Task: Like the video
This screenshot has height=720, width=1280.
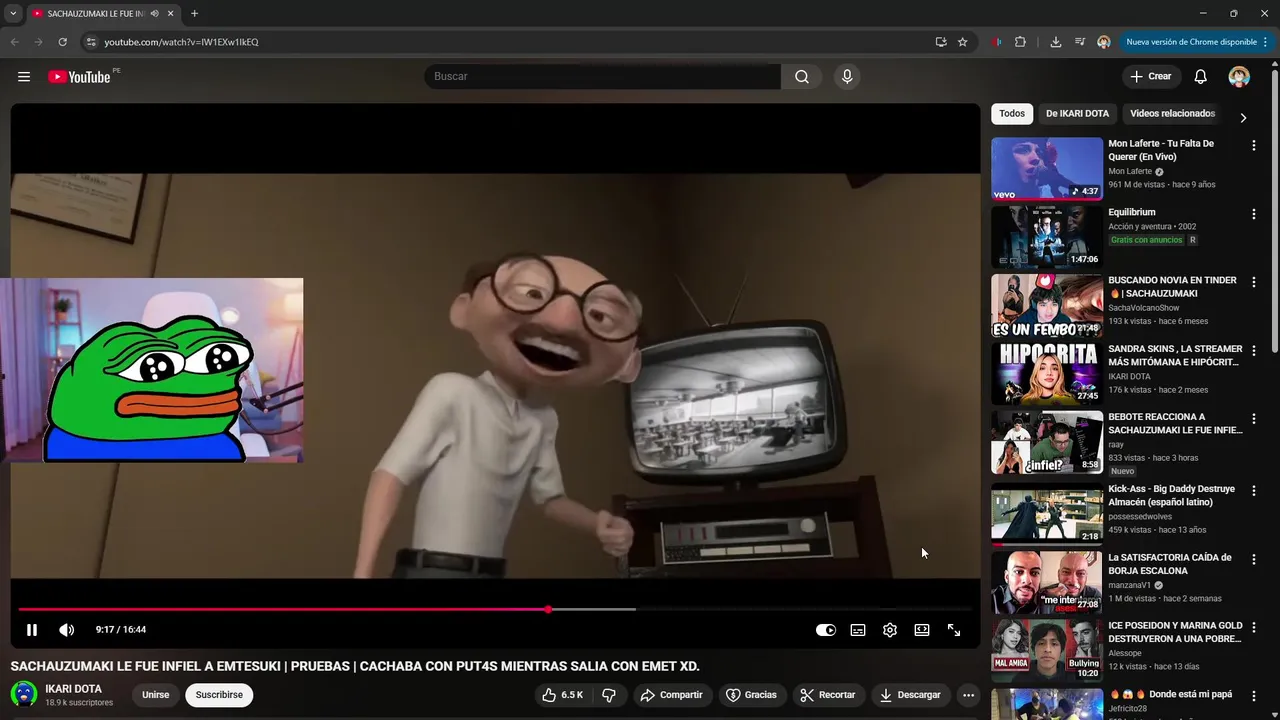Action: pos(563,695)
